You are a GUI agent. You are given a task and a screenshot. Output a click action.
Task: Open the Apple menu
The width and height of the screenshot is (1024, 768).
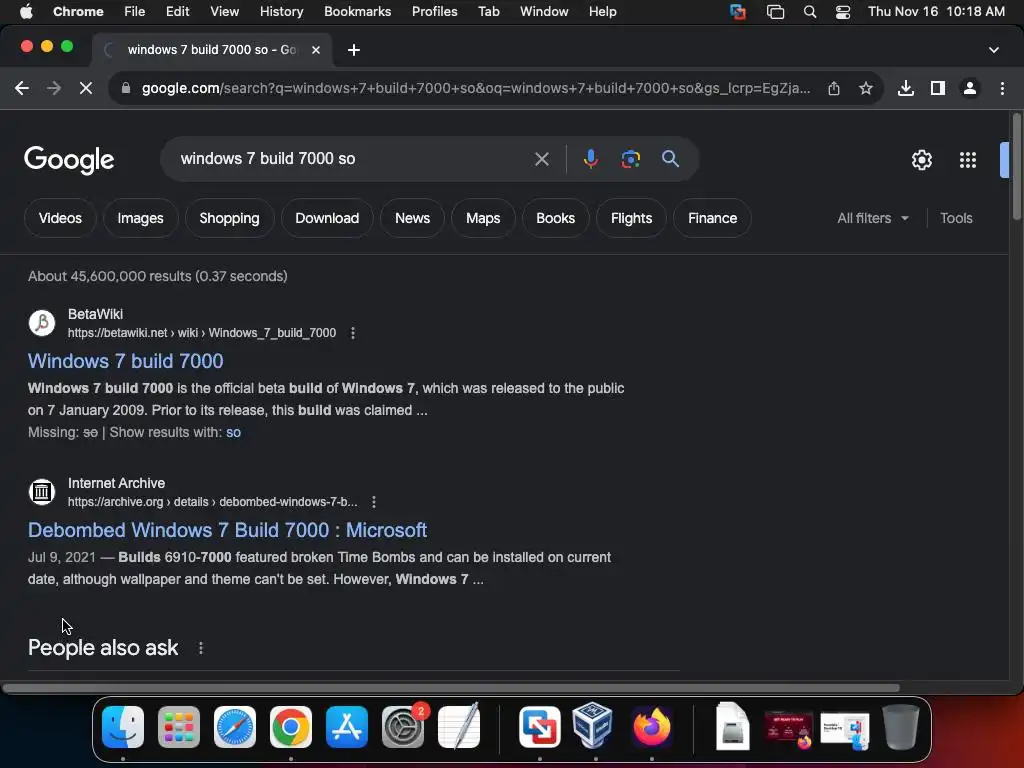26,12
